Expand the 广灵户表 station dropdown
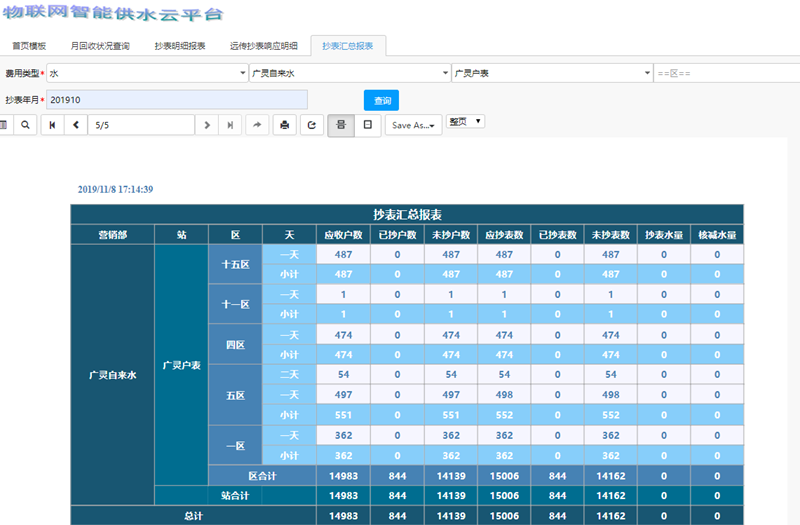This screenshot has width=800, height=525. point(553,73)
